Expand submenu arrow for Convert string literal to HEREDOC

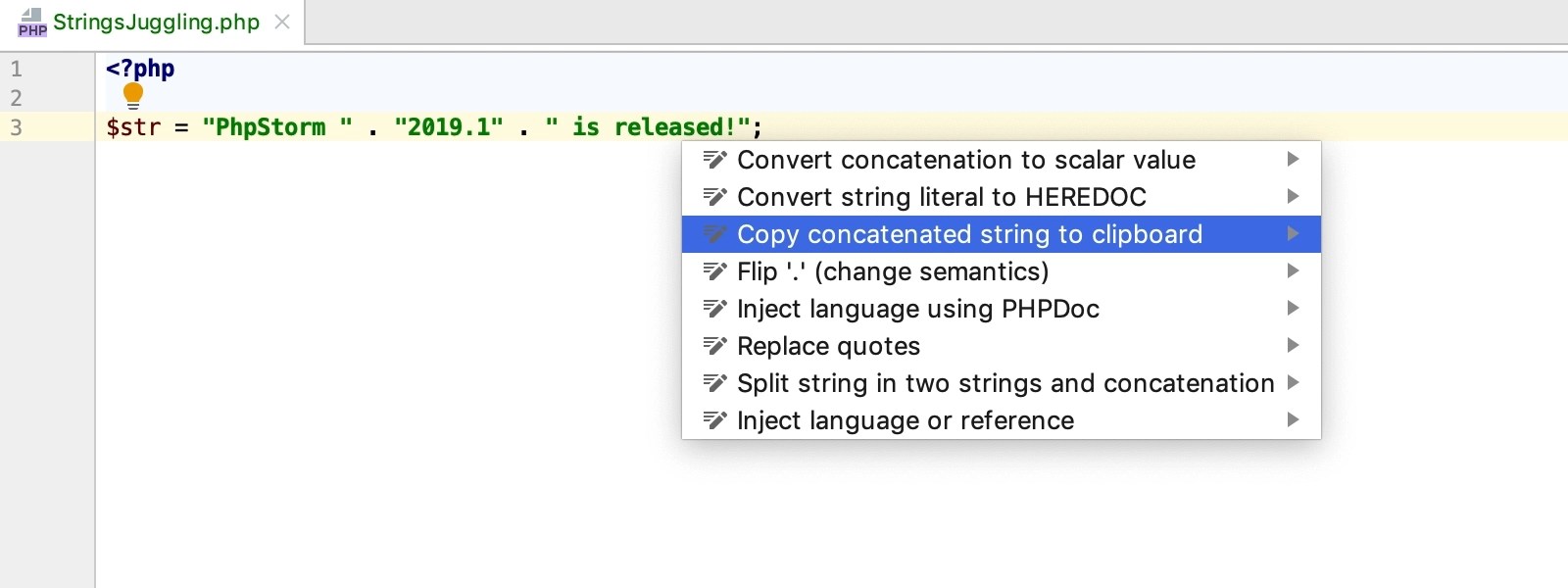(x=1294, y=196)
